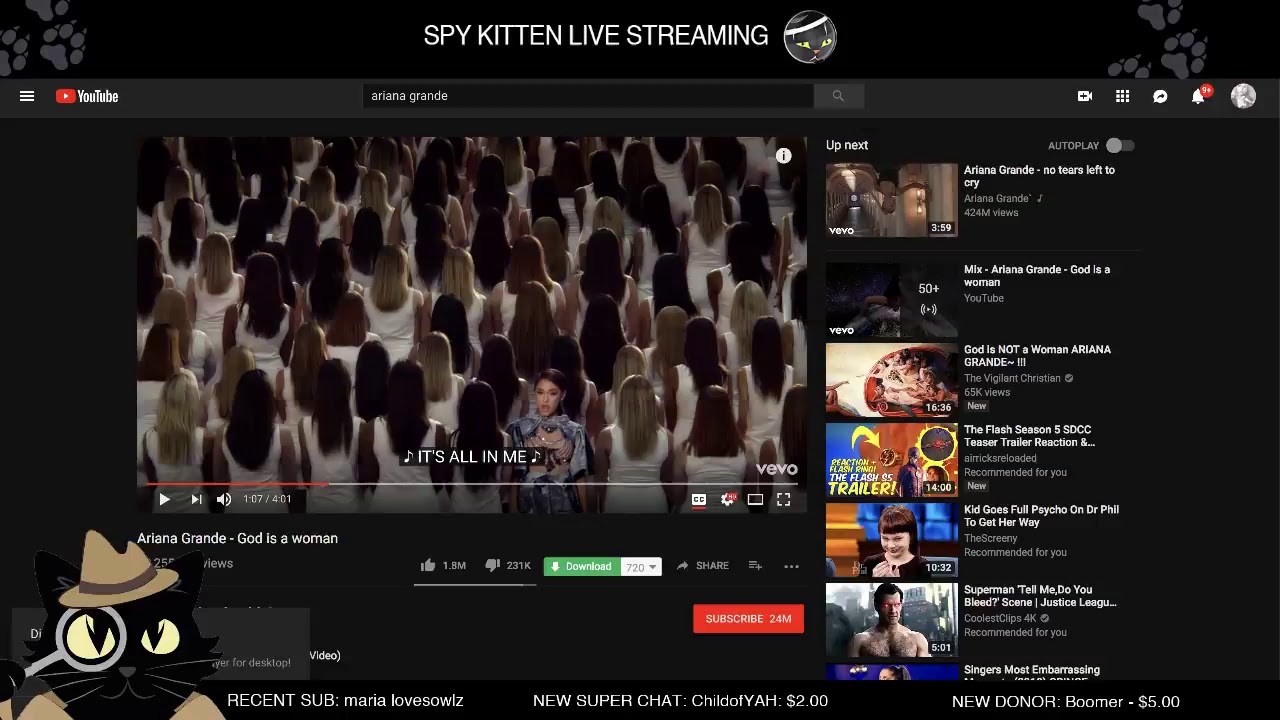Open the more actions three dots

point(791,566)
